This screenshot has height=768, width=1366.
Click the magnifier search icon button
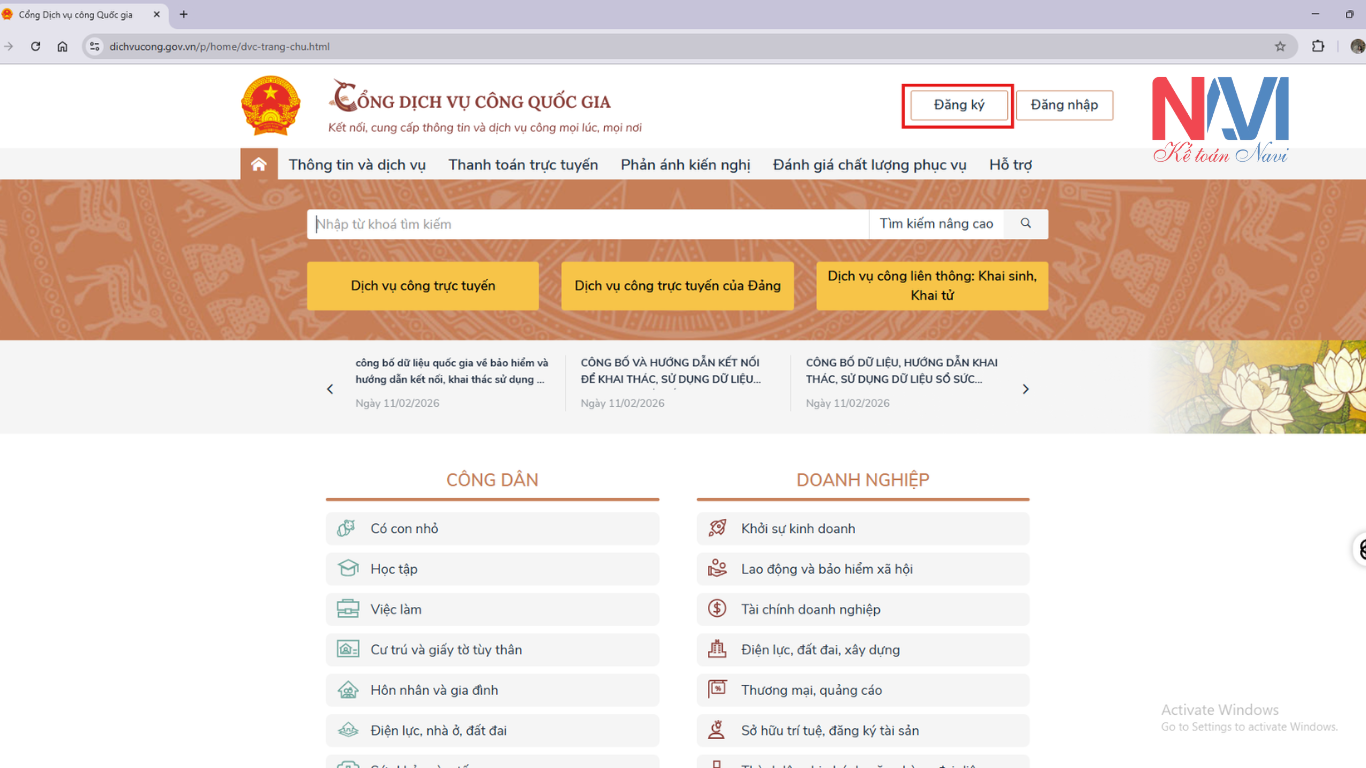tap(1025, 224)
